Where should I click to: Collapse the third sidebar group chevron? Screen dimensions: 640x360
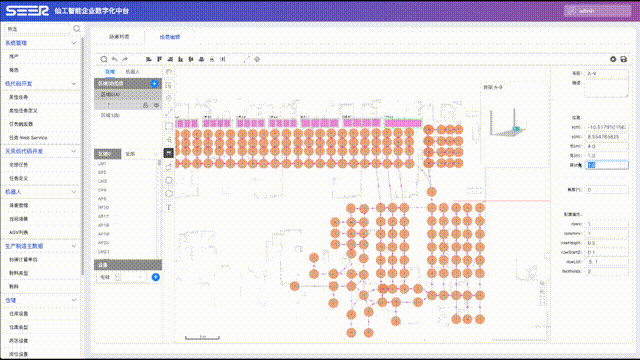click(x=73, y=151)
